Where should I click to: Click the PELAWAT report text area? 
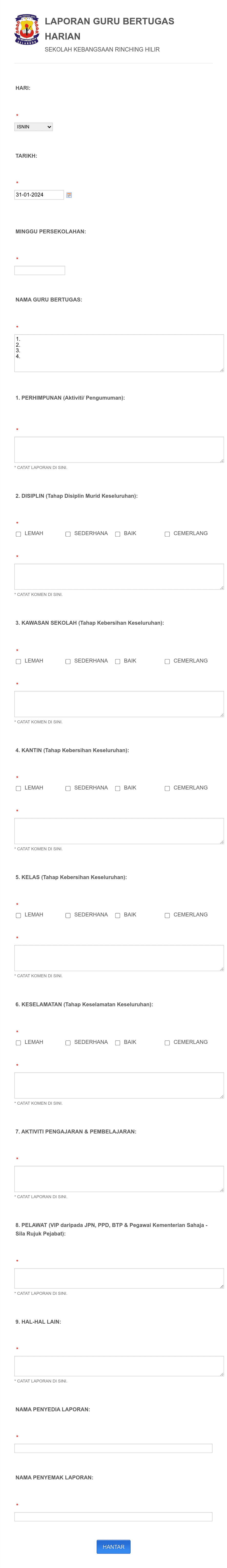pyautogui.click(x=119, y=1278)
